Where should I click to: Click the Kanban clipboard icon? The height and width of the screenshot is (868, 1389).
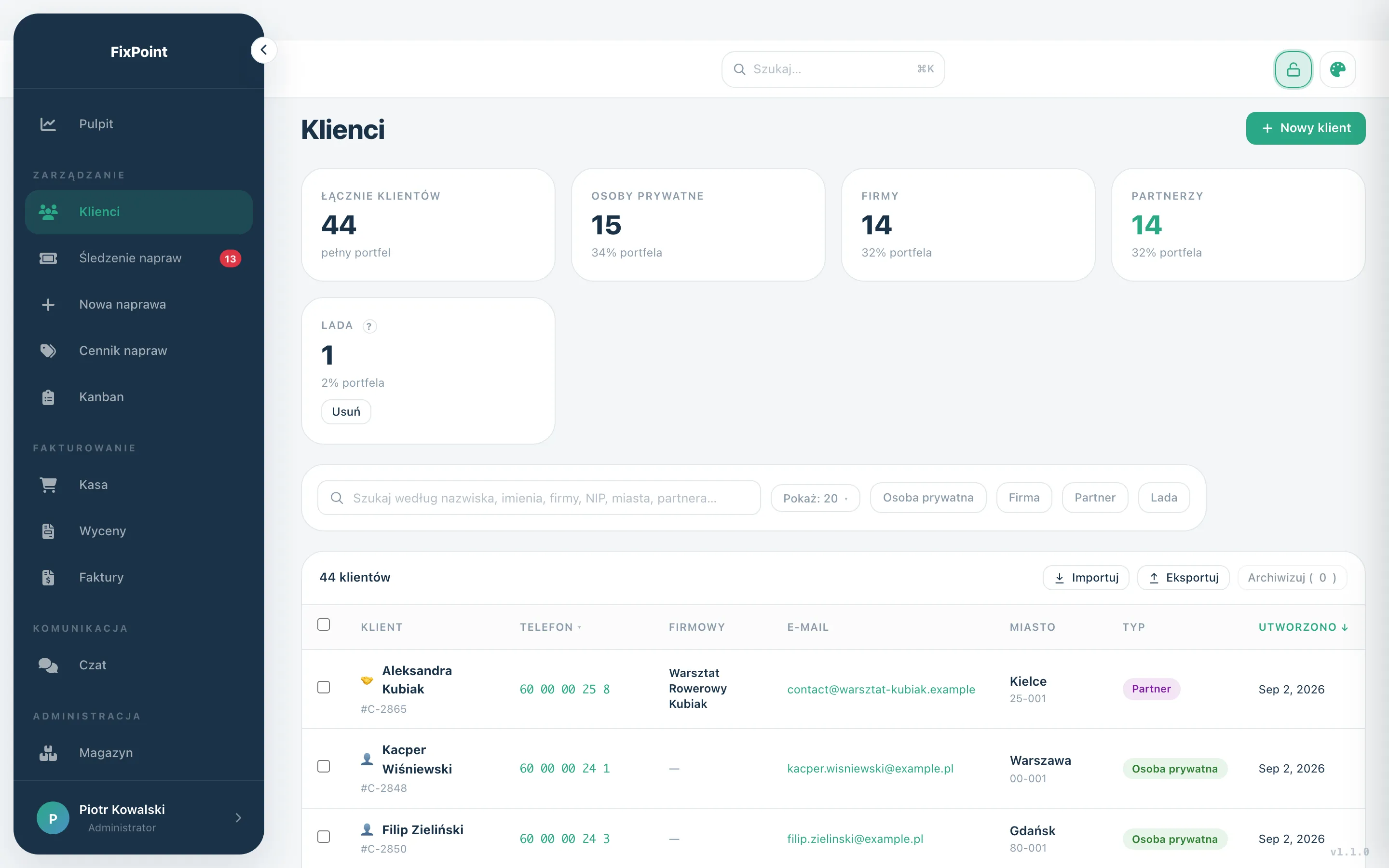[48, 397]
